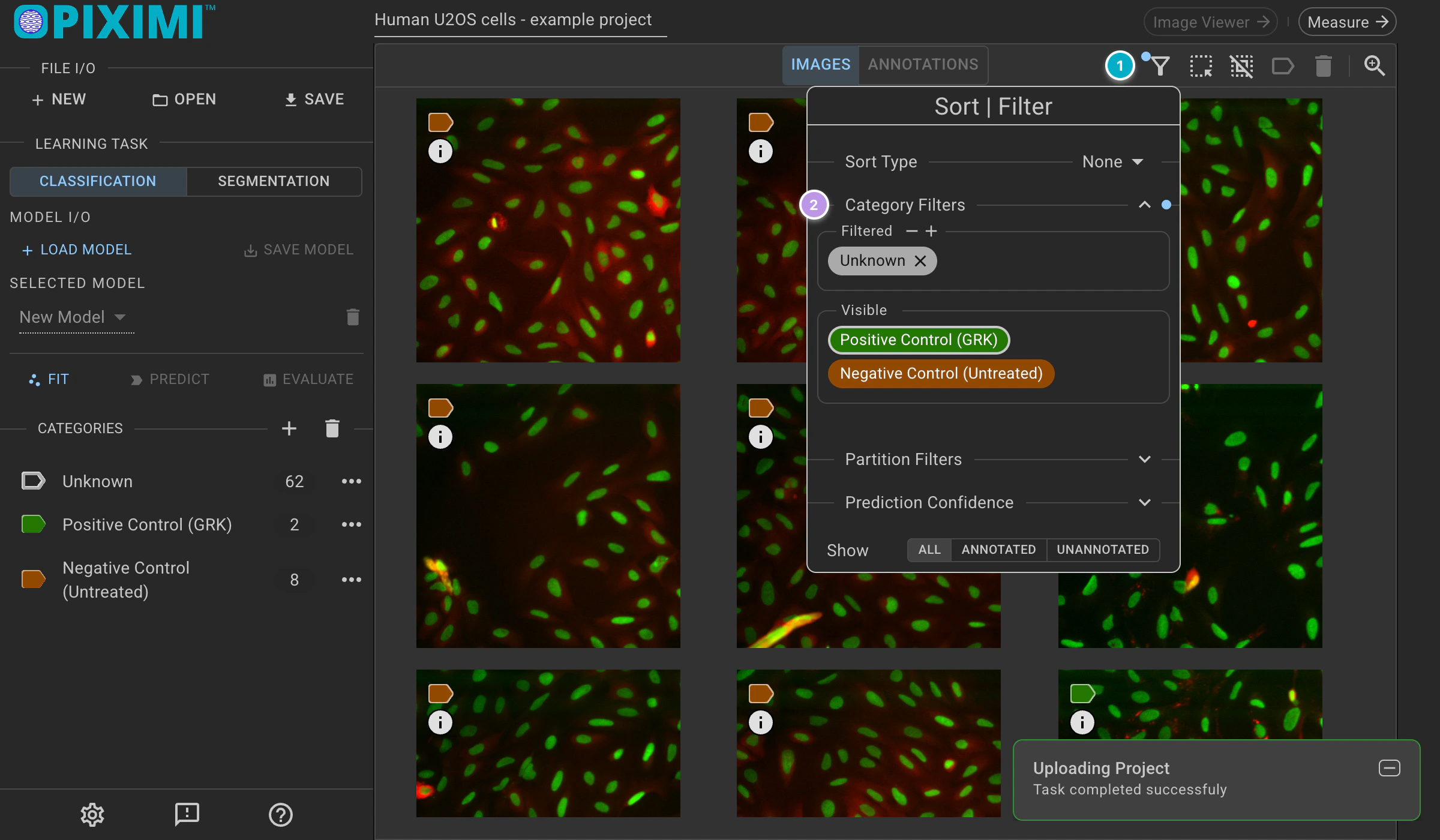Minimize the Uploading Project notification
Image resolution: width=1440 pixels, height=840 pixels.
(1390, 768)
